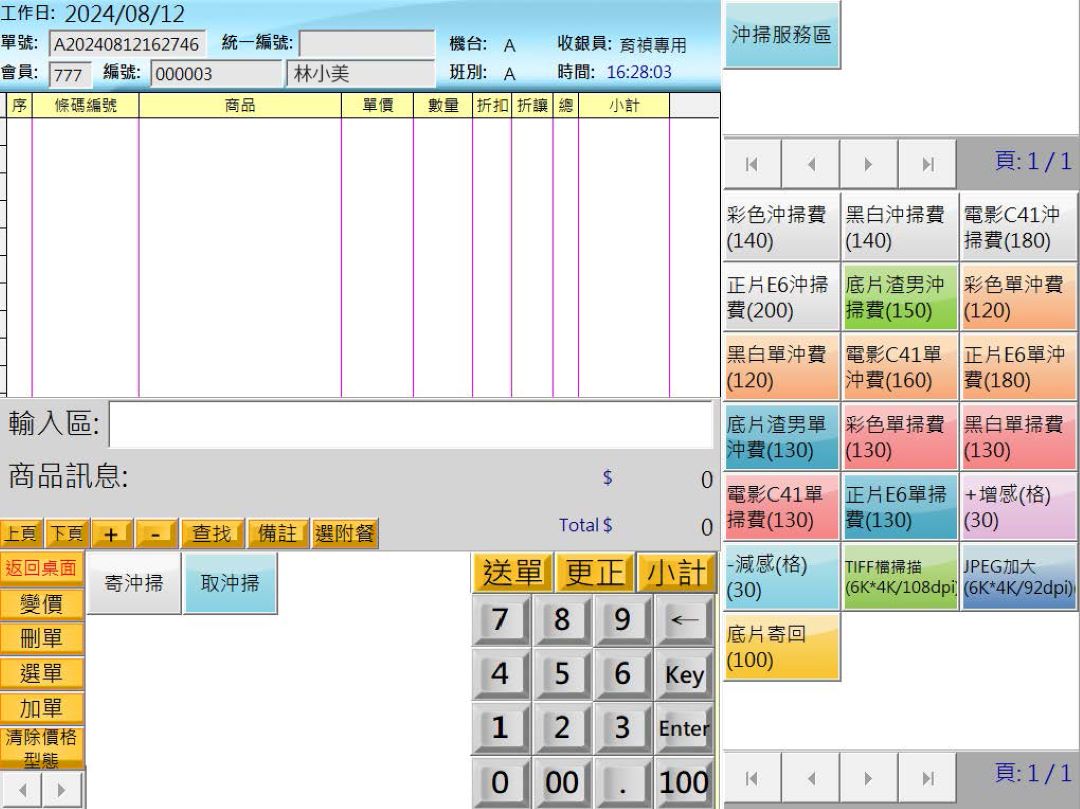Viewport: 1080px width, 809px height.
Task: Pick JPEG加大(6K*4K/92dpi) option
Action: (x=1018, y=578)
